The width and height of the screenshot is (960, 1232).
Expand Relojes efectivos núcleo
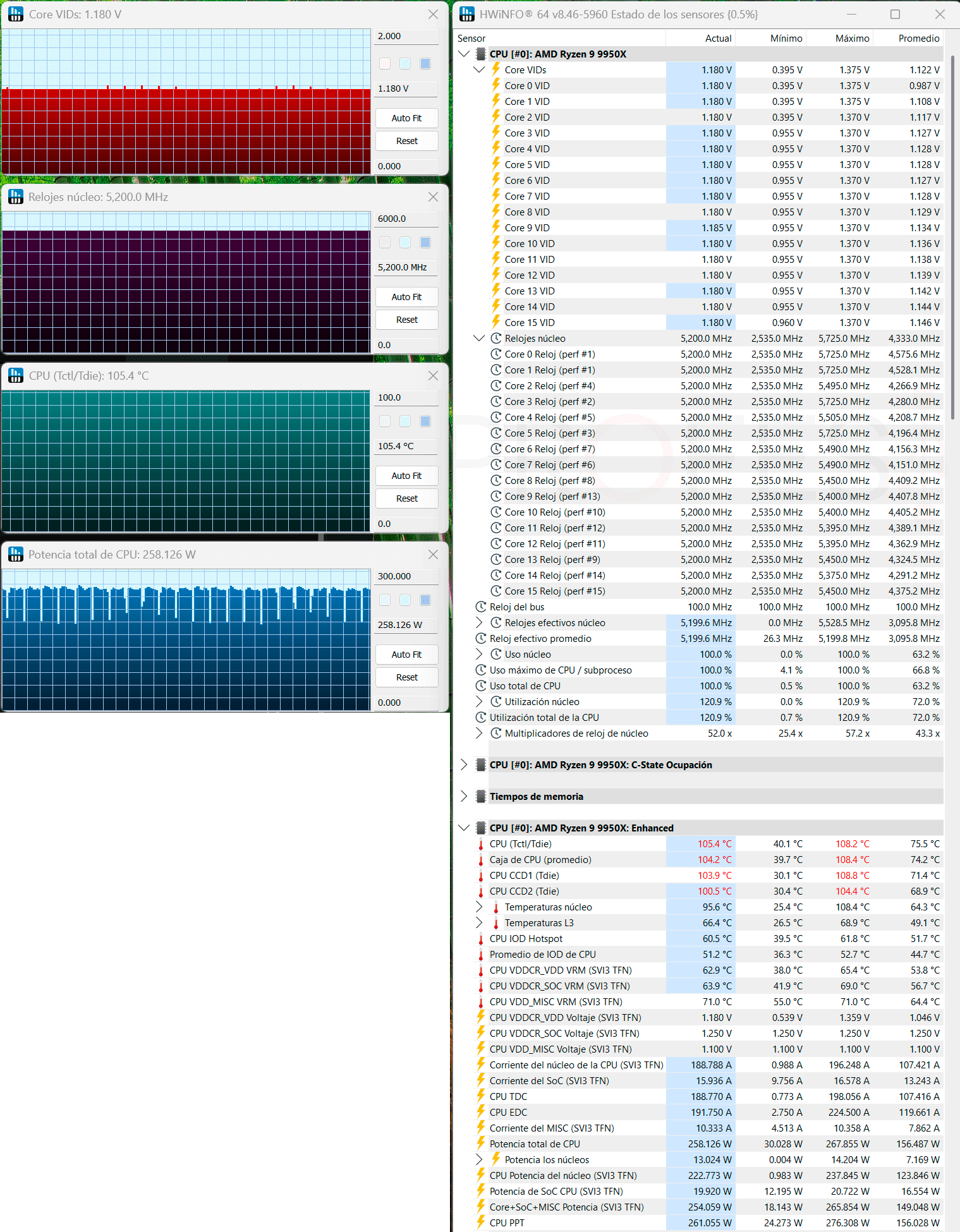pos(479,622)
